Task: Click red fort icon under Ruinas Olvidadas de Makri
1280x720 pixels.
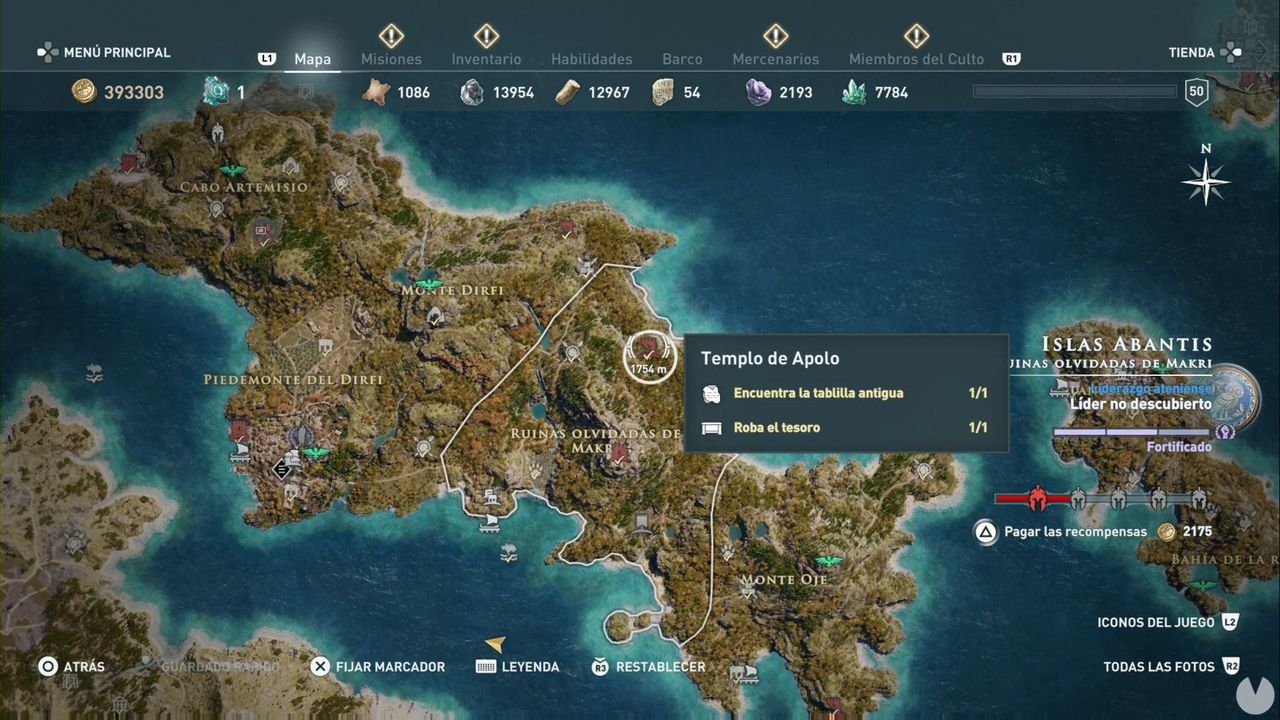Action: pos(621,453)
